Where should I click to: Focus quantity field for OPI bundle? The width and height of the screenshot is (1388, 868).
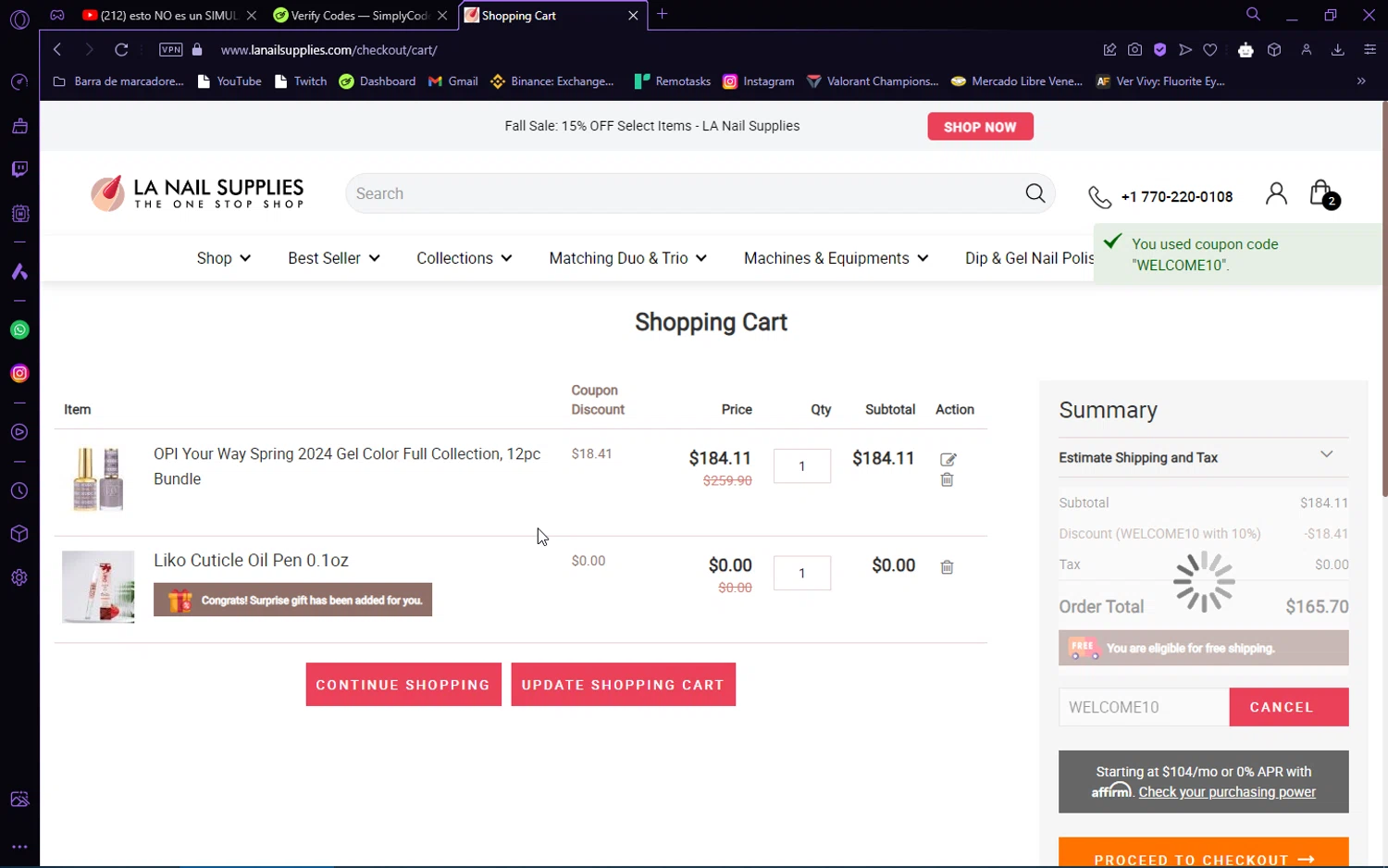coord(801,466)
